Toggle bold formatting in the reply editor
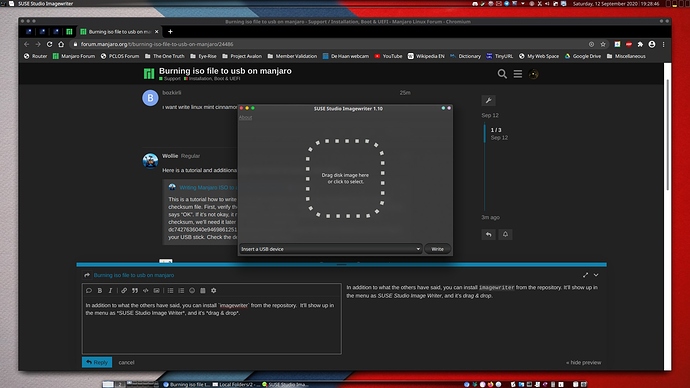The width and height of the screenshot is (690, 388). 100,290
